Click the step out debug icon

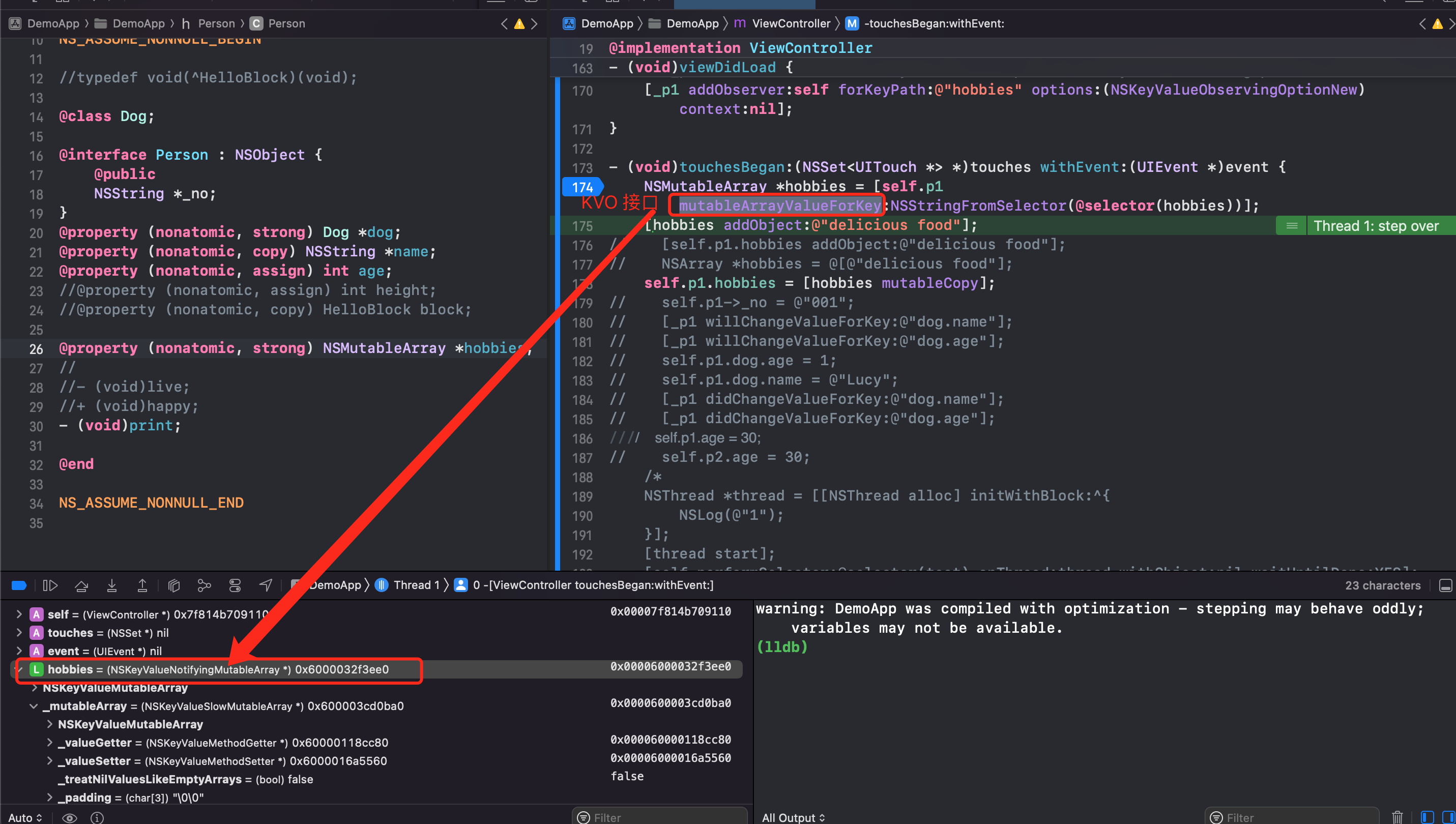coord(142,585)
